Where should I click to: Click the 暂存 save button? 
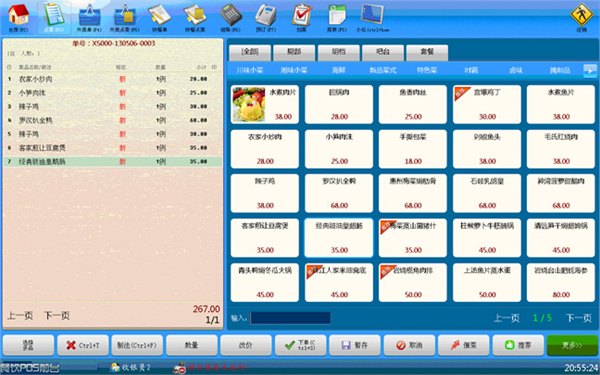pyautogui.click(x=355, y=345)
